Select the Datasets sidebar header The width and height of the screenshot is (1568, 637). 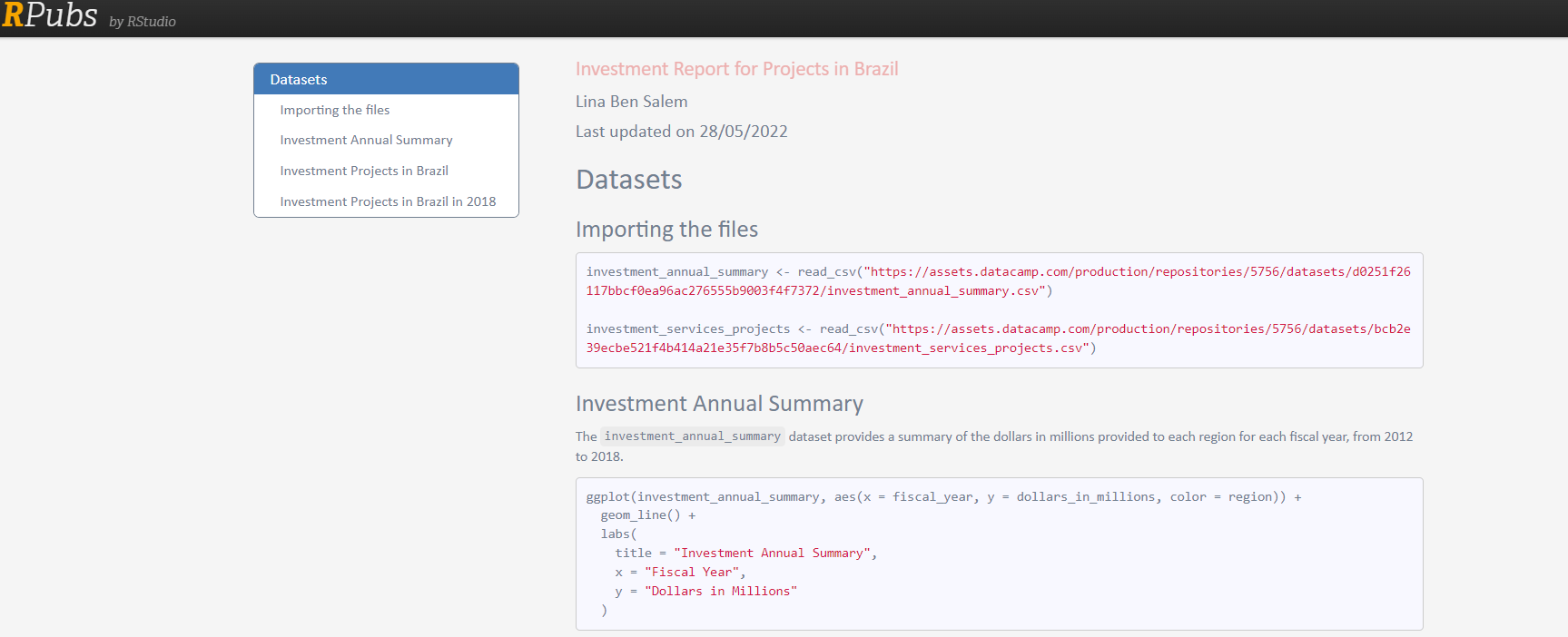[x=386, y=79]
